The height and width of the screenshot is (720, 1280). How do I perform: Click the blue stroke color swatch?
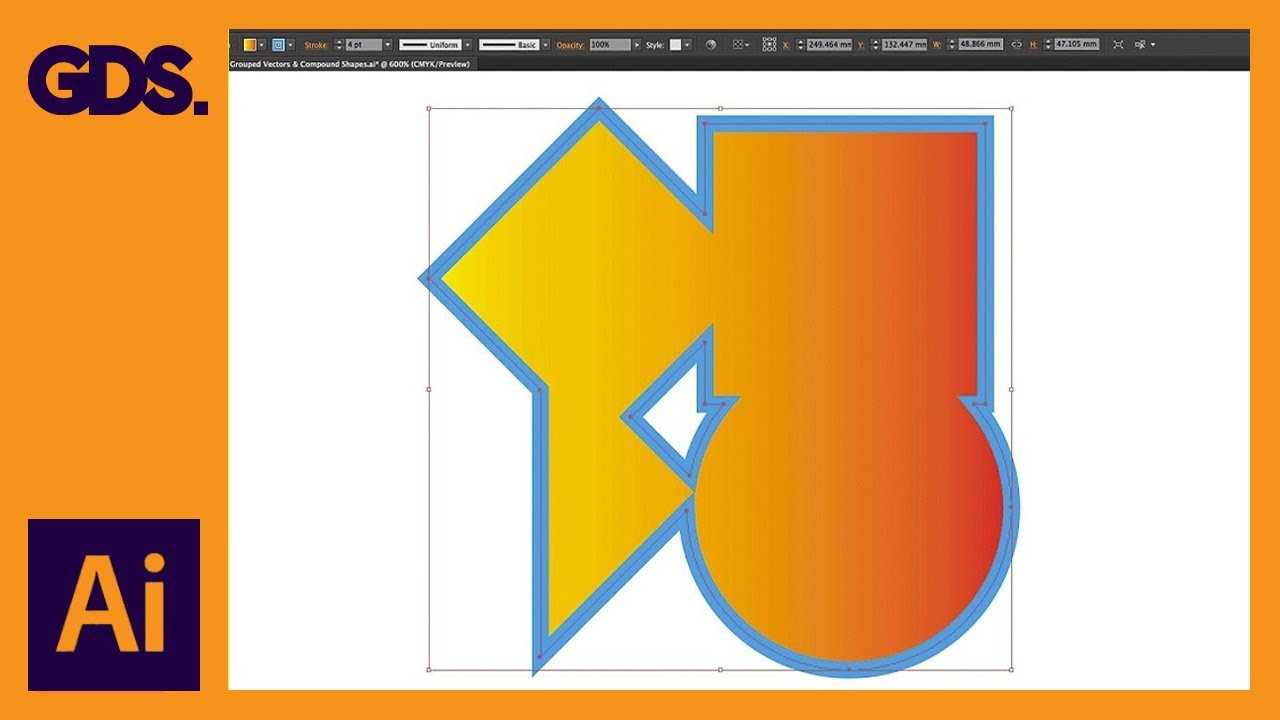tap(278, 45)
